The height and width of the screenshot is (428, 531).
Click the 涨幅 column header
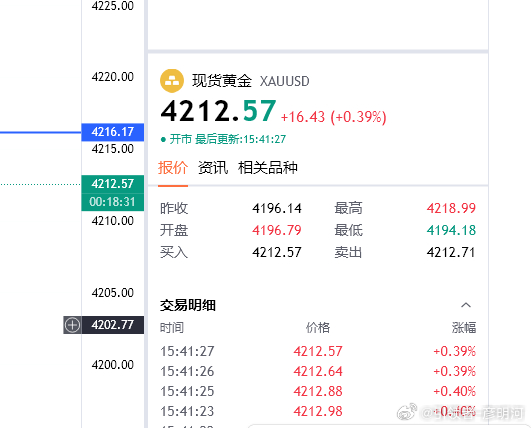(x=464, y=328)
